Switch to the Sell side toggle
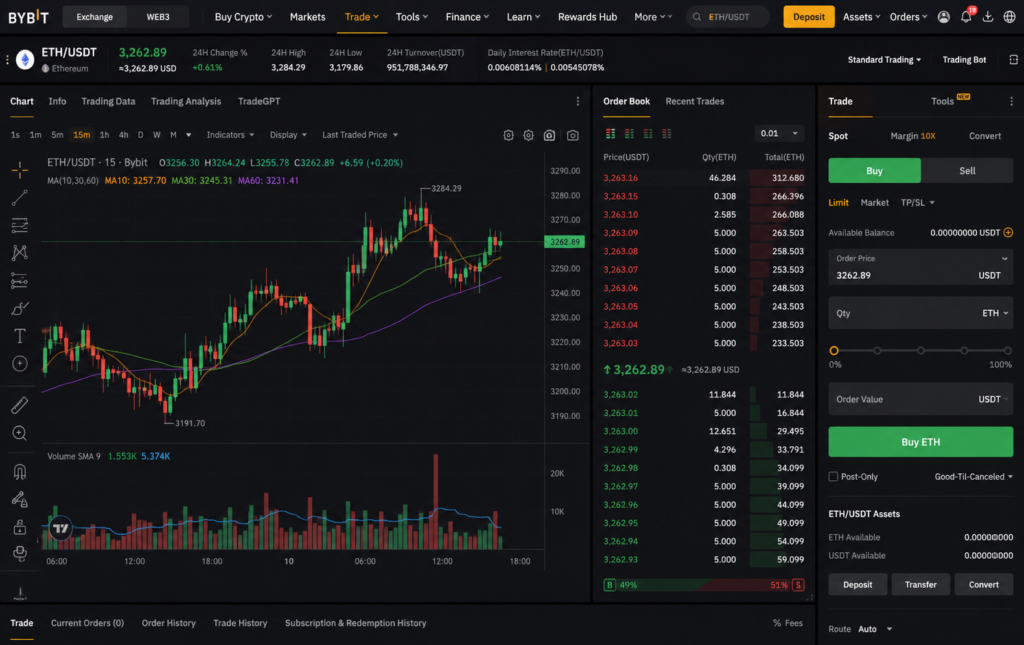 pos(967,170)
